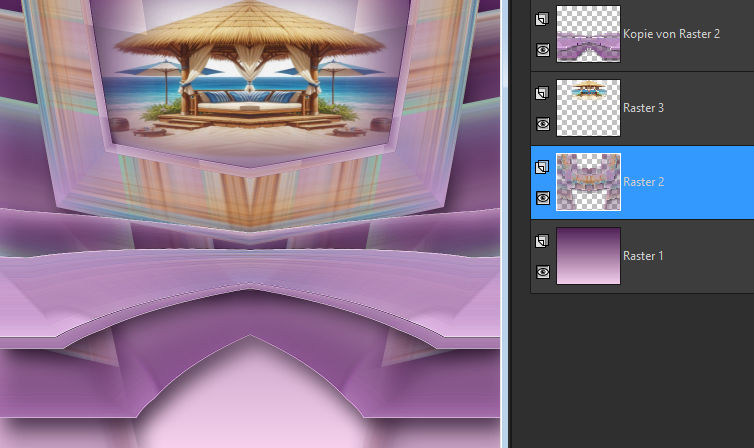This screenshot has width=754, height=448.
Task: Hide the Raster 1 layer
Action: pos(542,272)
